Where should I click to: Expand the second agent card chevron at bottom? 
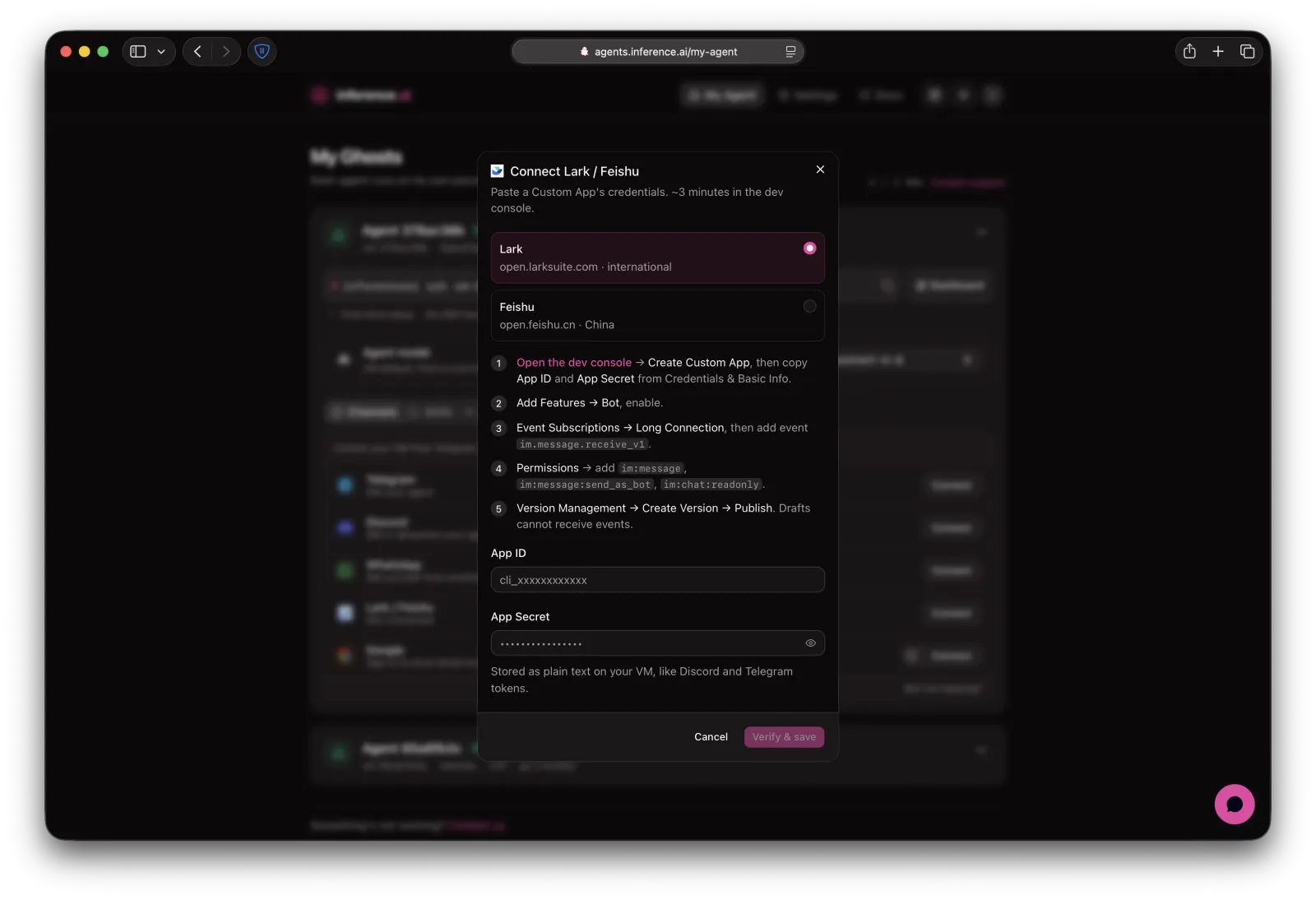[981, 750]
